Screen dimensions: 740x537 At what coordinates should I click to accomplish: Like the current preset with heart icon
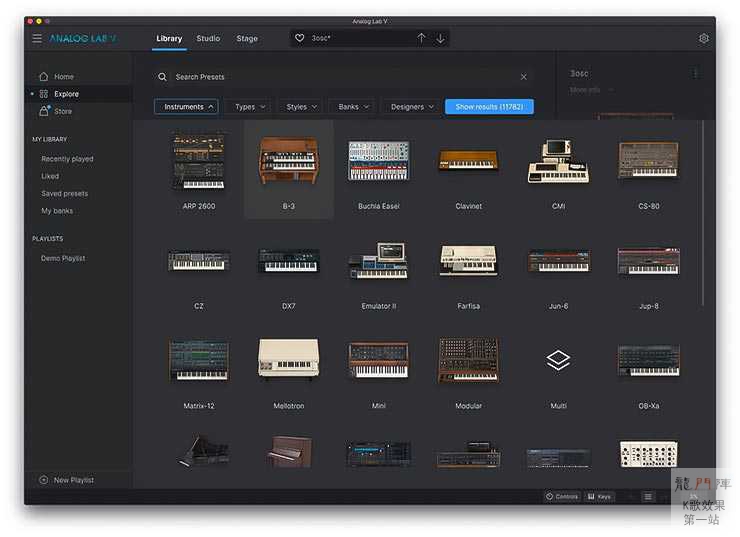[x=299, y=38]
